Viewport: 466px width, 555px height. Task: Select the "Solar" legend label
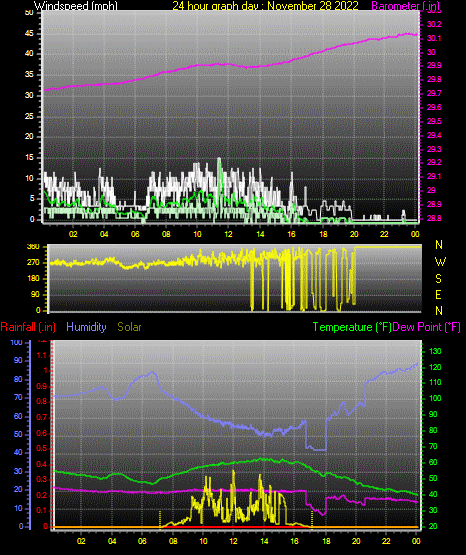(x=129, y=327)
